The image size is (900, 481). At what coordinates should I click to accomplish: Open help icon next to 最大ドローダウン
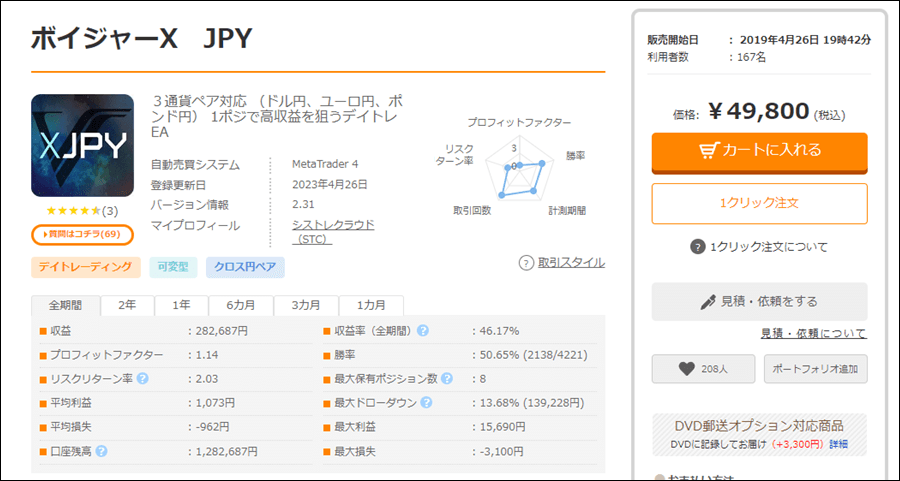[426, 403]
